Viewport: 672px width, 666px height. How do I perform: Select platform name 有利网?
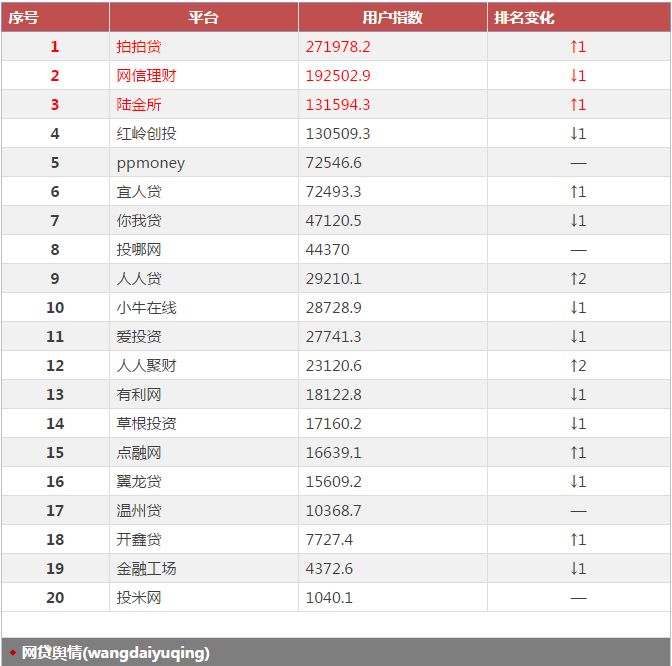tap(139, 395)
